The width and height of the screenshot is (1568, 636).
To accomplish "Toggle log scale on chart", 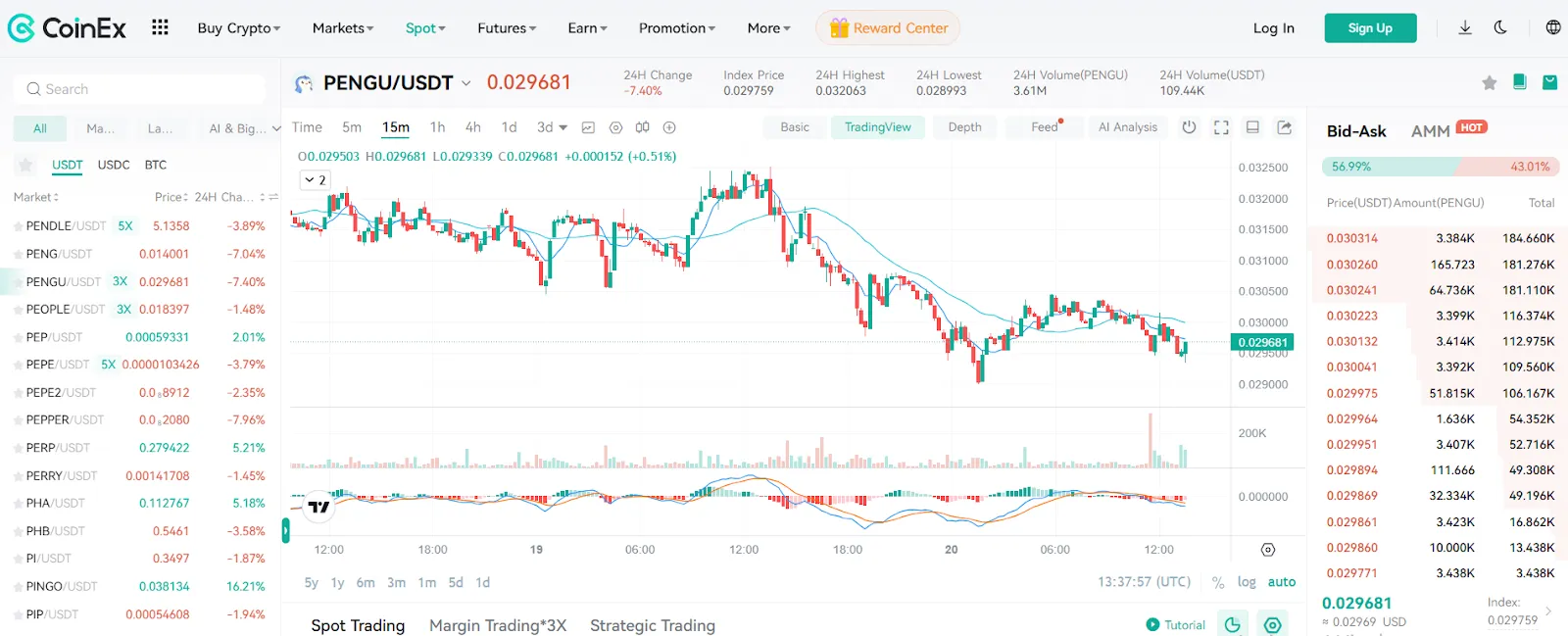I will click(1247, 582).
